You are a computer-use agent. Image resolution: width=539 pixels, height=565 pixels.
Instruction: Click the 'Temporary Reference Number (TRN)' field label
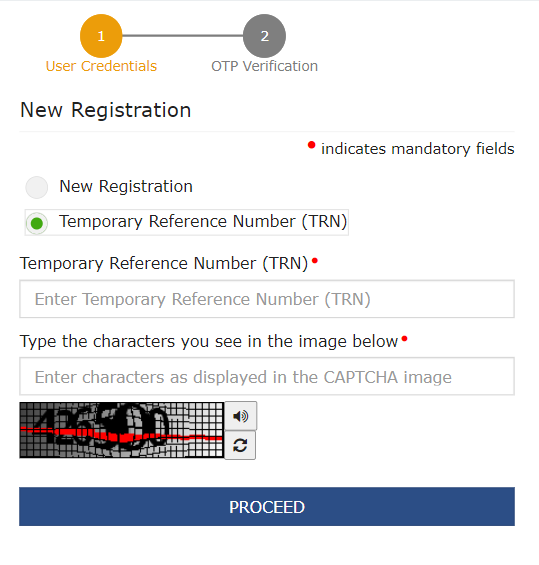164,263
